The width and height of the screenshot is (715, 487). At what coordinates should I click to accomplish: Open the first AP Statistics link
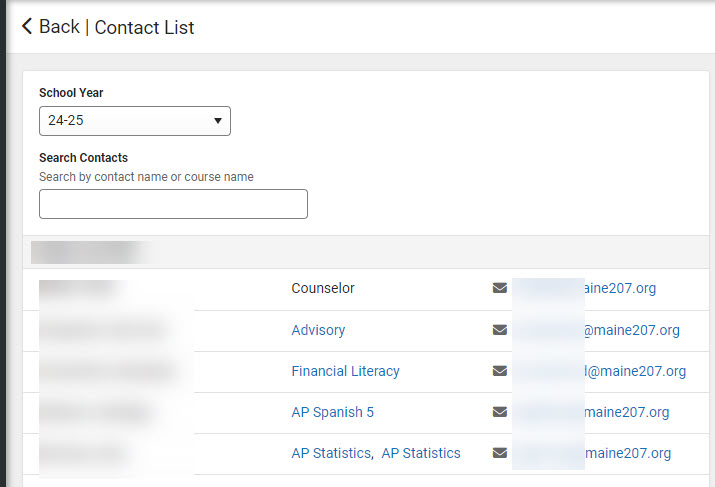coord(331,453)
